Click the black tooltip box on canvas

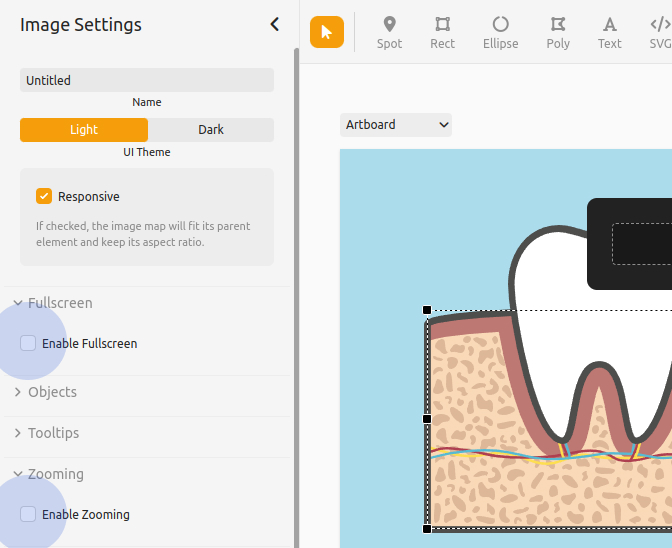pos(630,244)
